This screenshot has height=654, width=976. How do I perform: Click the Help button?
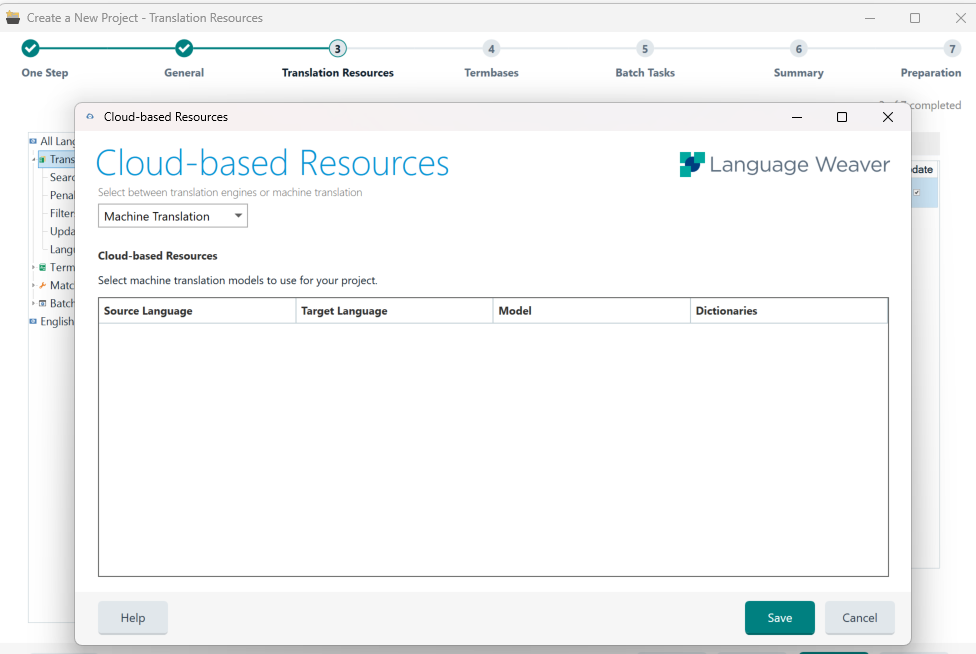click(132, 618)
